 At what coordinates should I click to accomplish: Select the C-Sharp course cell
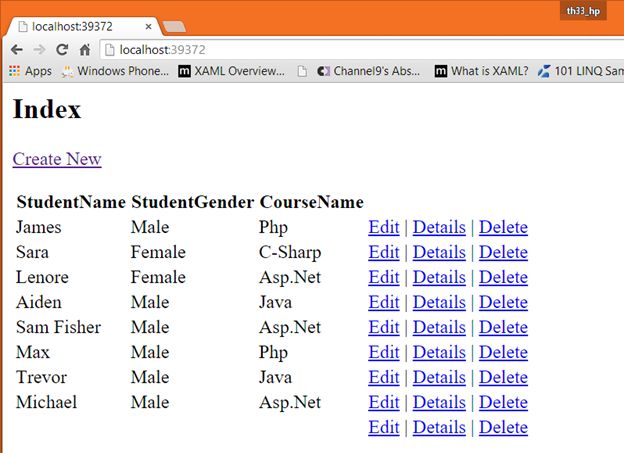pyautogui.click(x=290, y=252)
